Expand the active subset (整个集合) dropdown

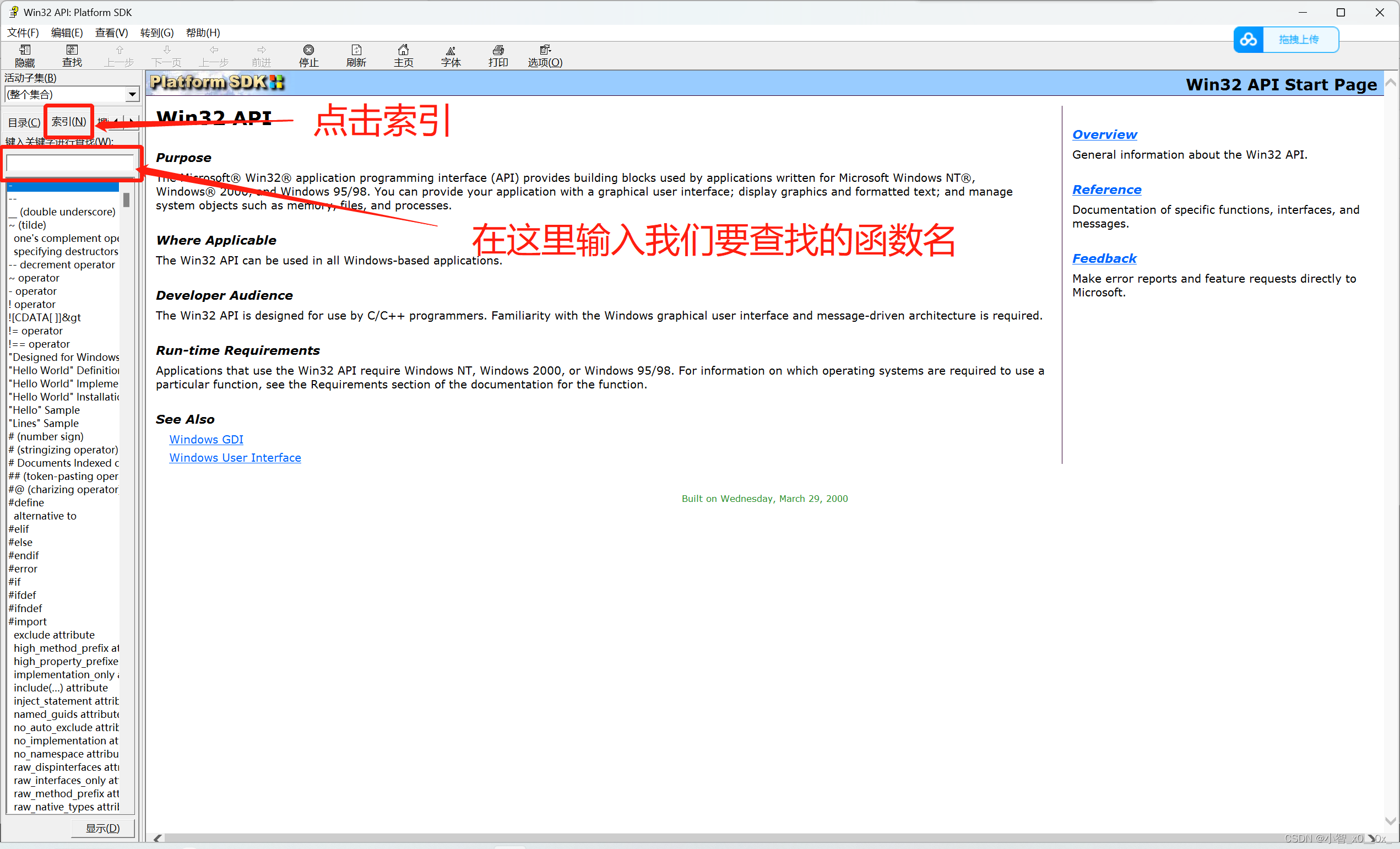point(132,94)
